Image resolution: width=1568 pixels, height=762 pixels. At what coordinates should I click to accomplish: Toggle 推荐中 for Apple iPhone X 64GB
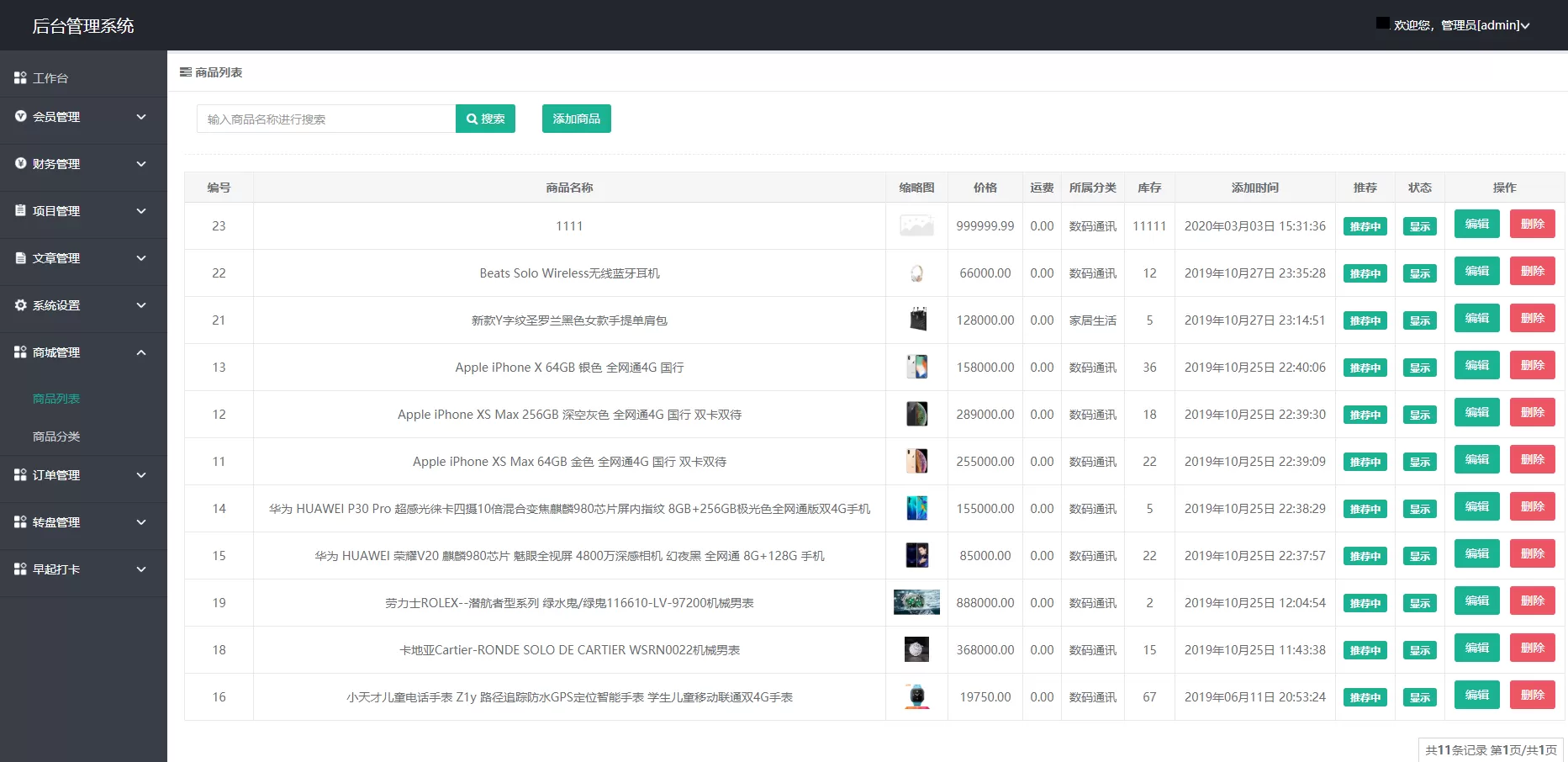(x=1365, y=368)
